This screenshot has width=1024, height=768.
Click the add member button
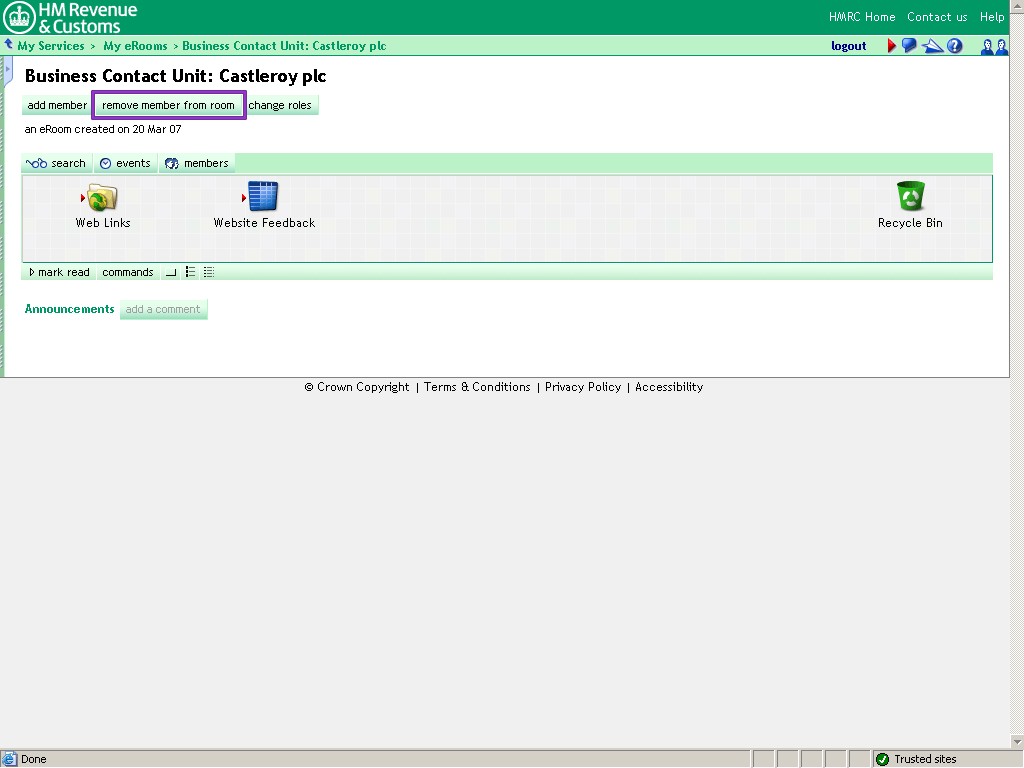click(x=57, y=105)
